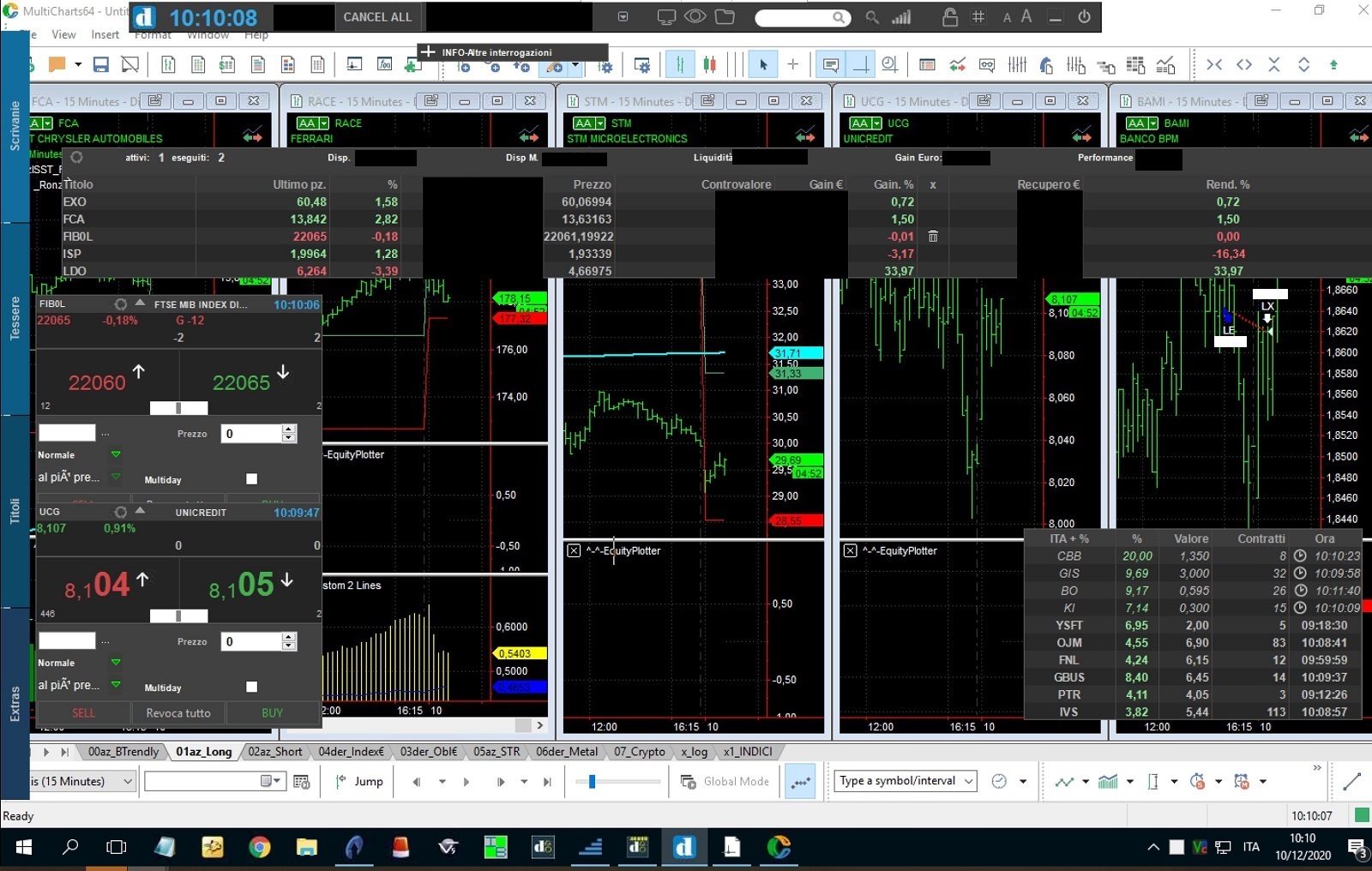The width and height of the screenshot is (1372, 871).
Task: Click 'INFO-Altre interrogazioni' button
Action: pyautogui.click(x=513, y=52)
